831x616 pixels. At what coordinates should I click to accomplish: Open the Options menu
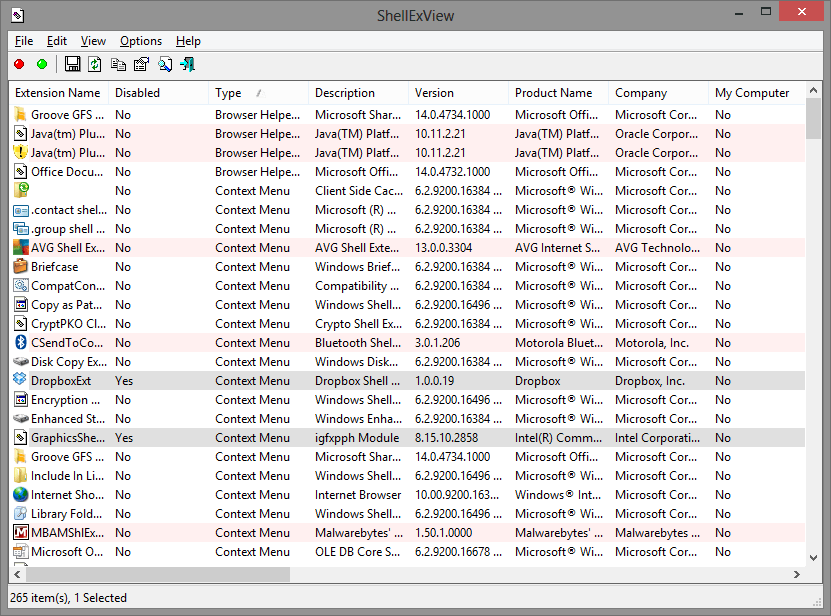[x=141, y=41]
